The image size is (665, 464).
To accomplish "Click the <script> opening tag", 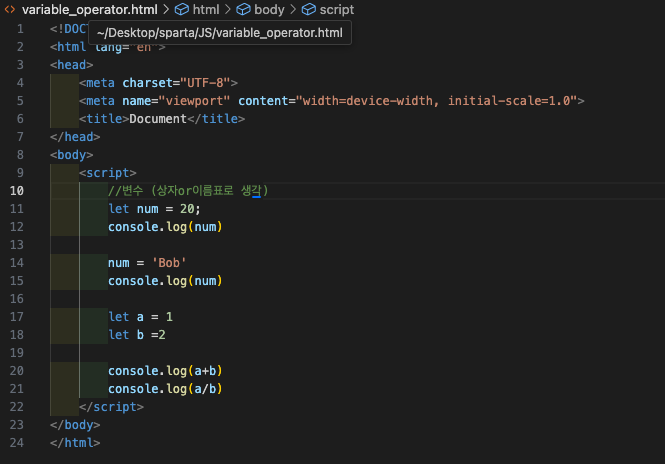I will click(108, 173).
